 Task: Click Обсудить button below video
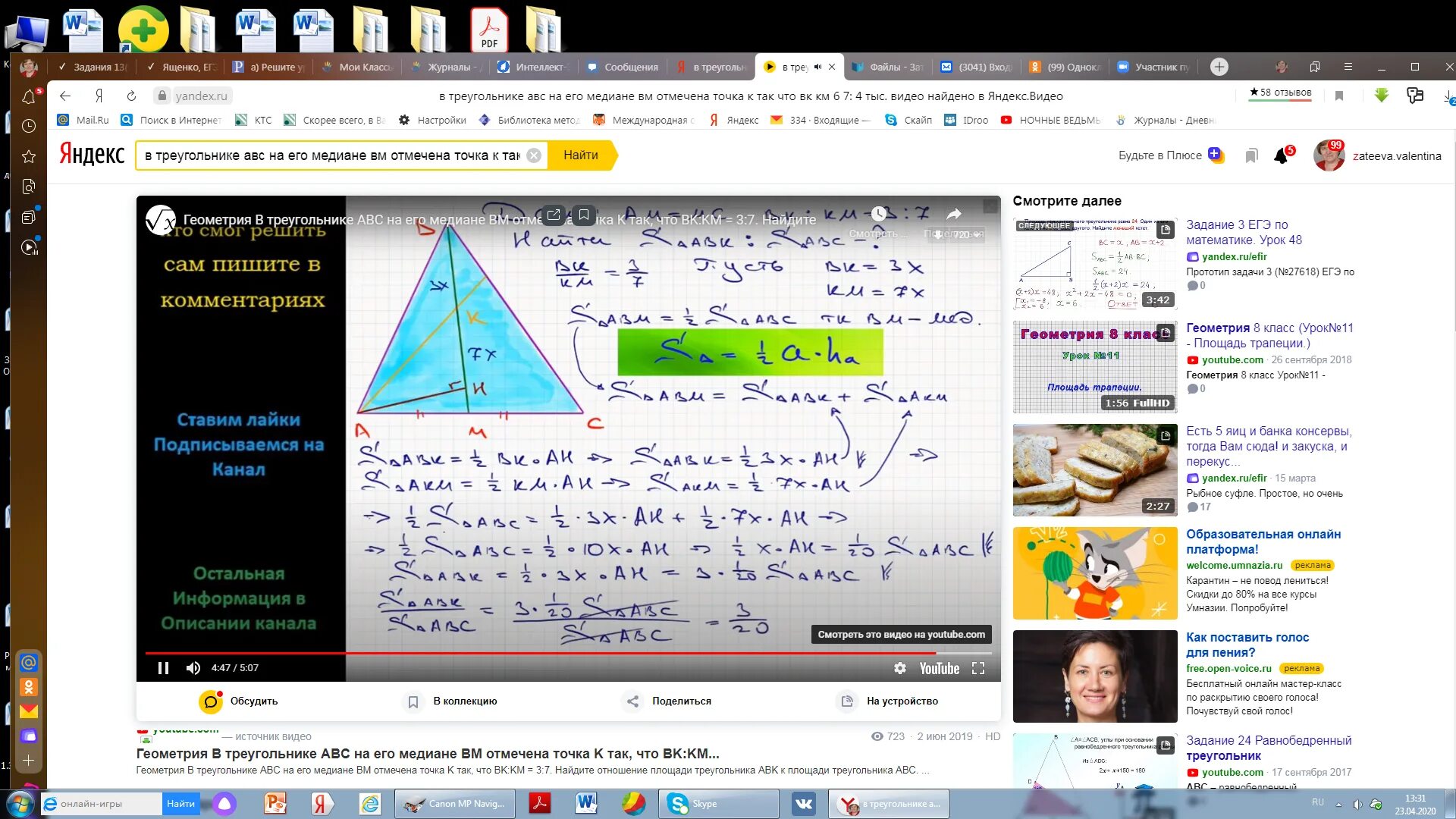[239, 701]
